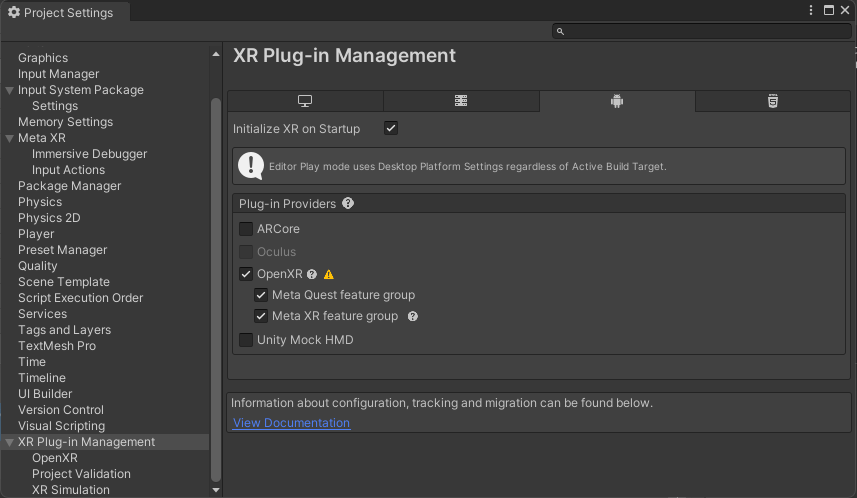Screen dimensions: 857x498
Task: Toggle Initialize XR on Startup checkbox
Action: pos(391,129)
